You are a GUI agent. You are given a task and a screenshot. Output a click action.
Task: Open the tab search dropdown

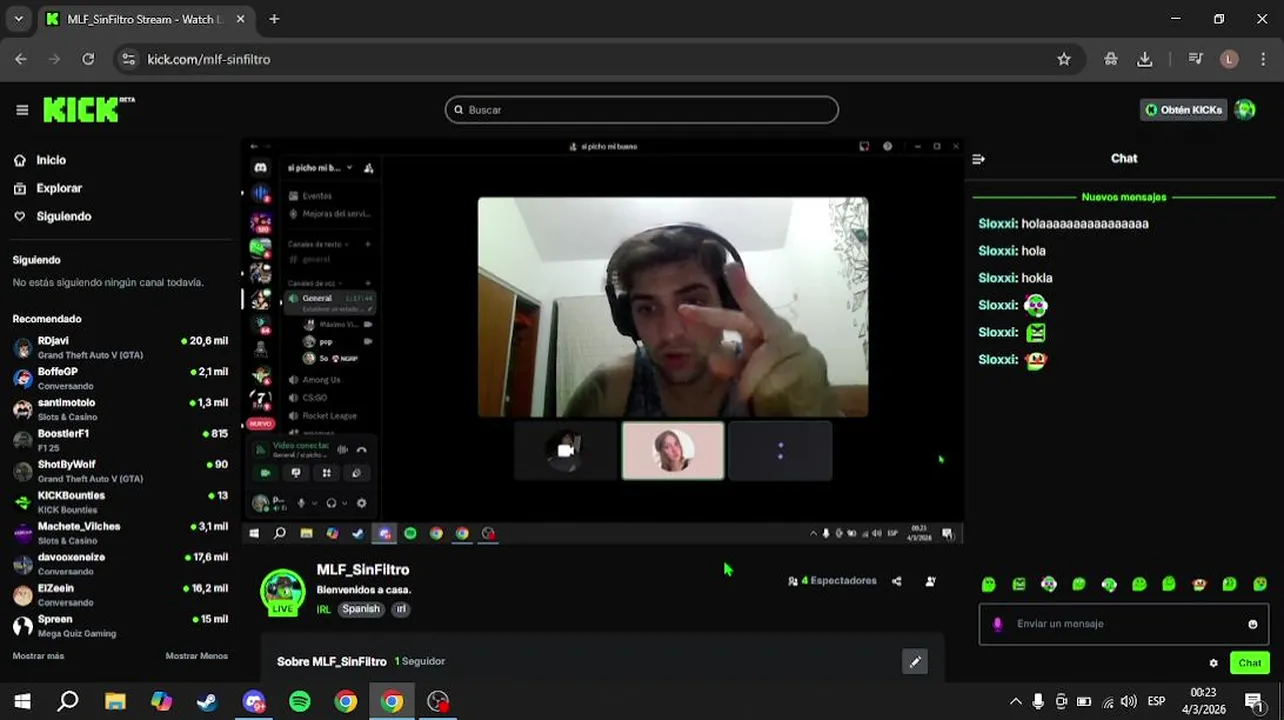click(x=18, y=19)
